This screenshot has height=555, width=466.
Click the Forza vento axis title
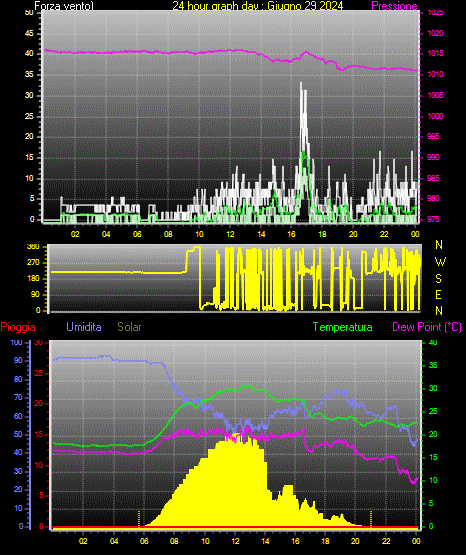[x=64, y=6]
